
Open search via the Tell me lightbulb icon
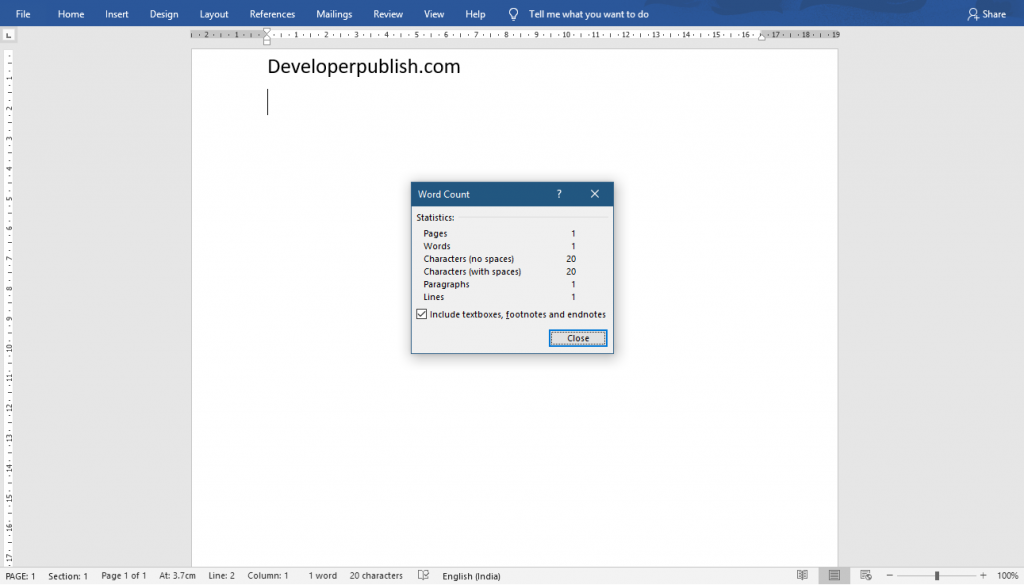click(x=512, y=13)
